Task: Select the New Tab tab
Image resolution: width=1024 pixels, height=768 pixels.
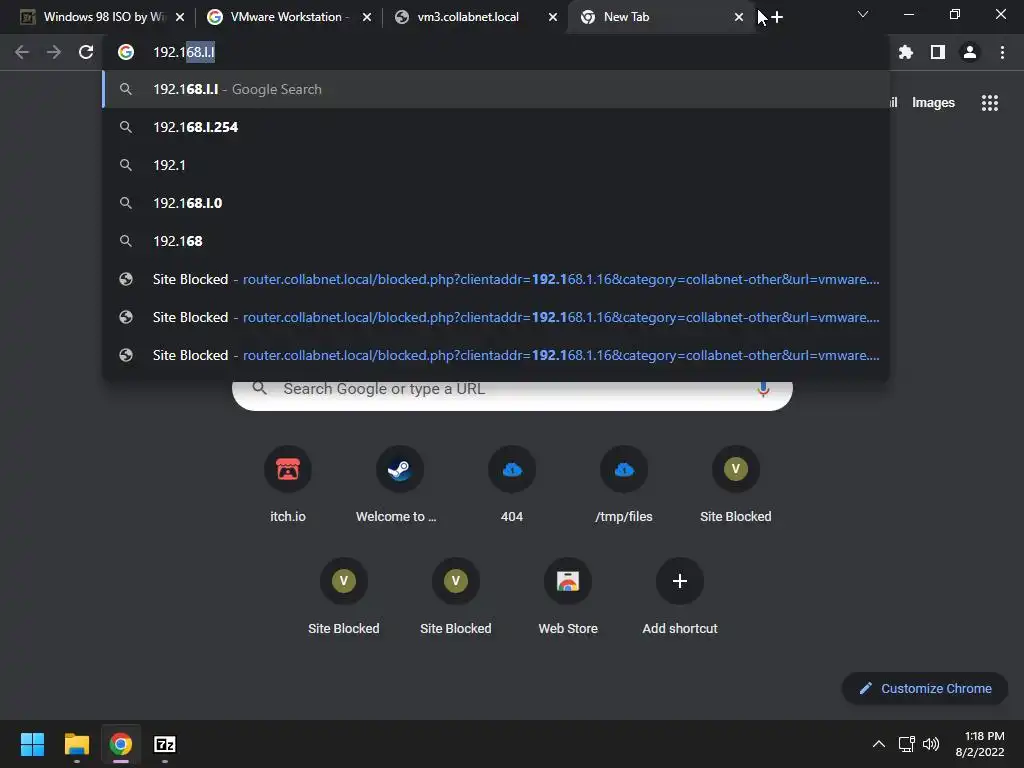Action: coord(660,18)
